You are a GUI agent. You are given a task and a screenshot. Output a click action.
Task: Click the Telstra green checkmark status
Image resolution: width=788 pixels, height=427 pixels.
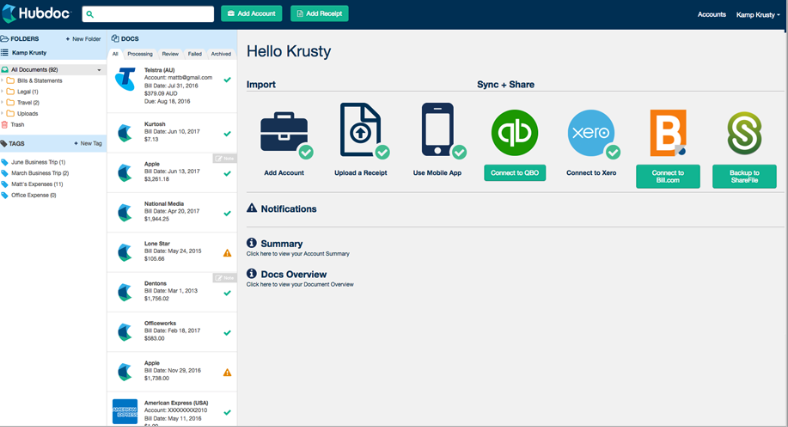pos(227,80)
